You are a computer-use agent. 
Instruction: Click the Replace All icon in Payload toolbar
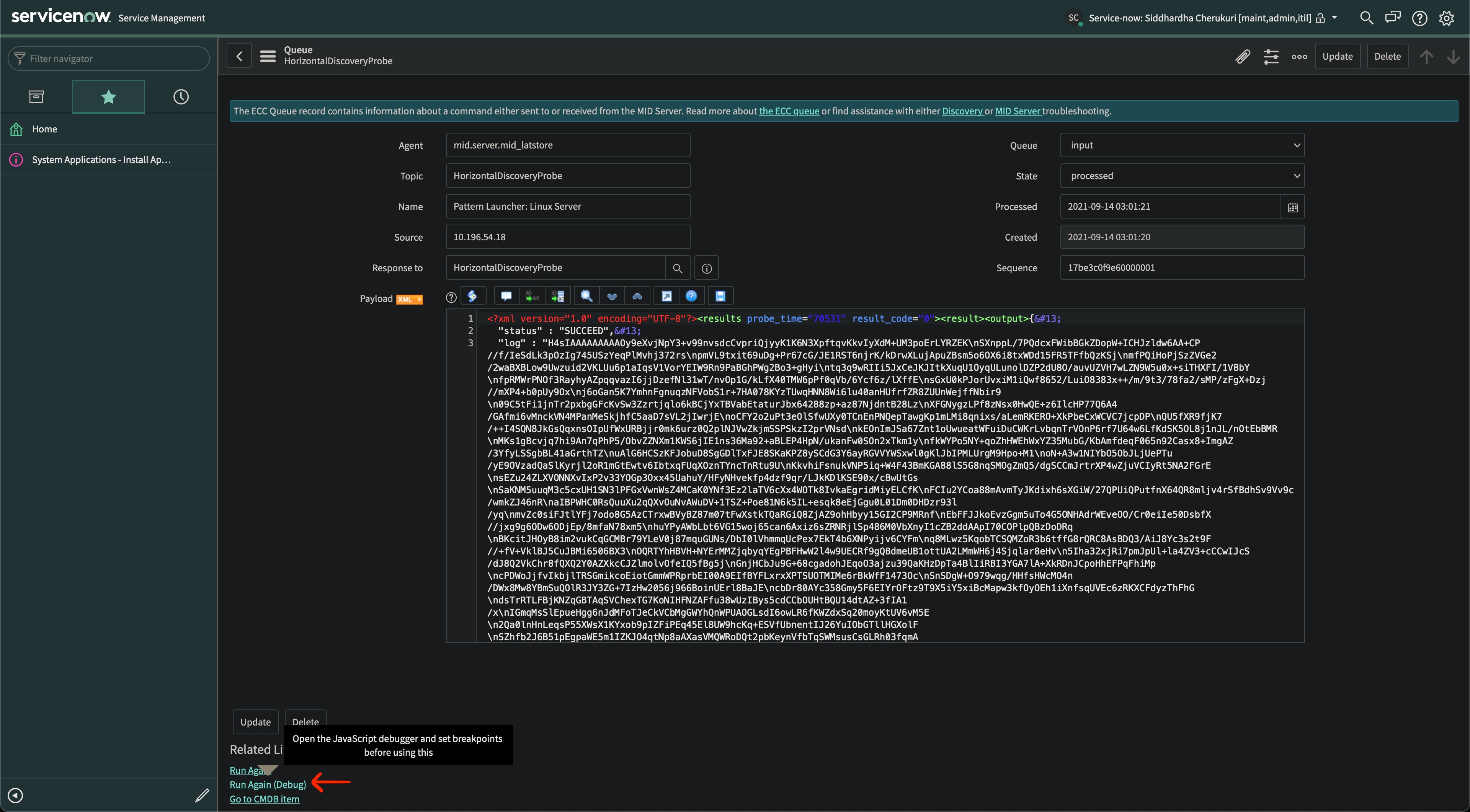pyautogui.click(x=557, y=296)
